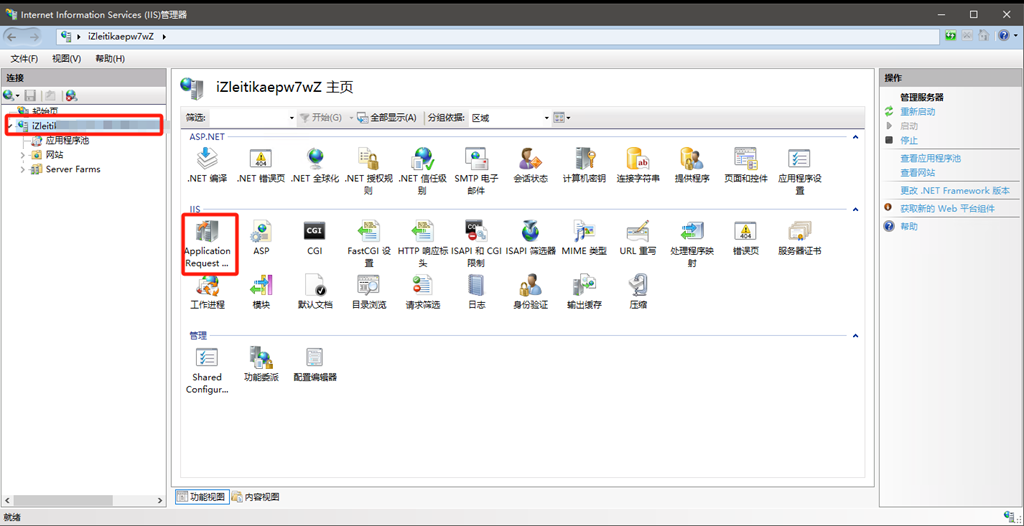Click 获取新的 Web 平台组件 link
1024x526 pixels.
(948, 208)
